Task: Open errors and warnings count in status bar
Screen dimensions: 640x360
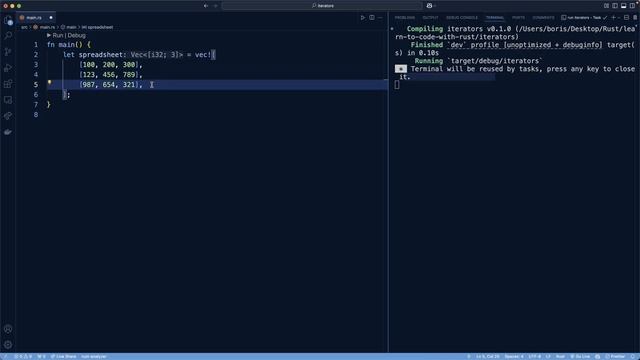Action: pyautogui.click(x=23, y=357)
